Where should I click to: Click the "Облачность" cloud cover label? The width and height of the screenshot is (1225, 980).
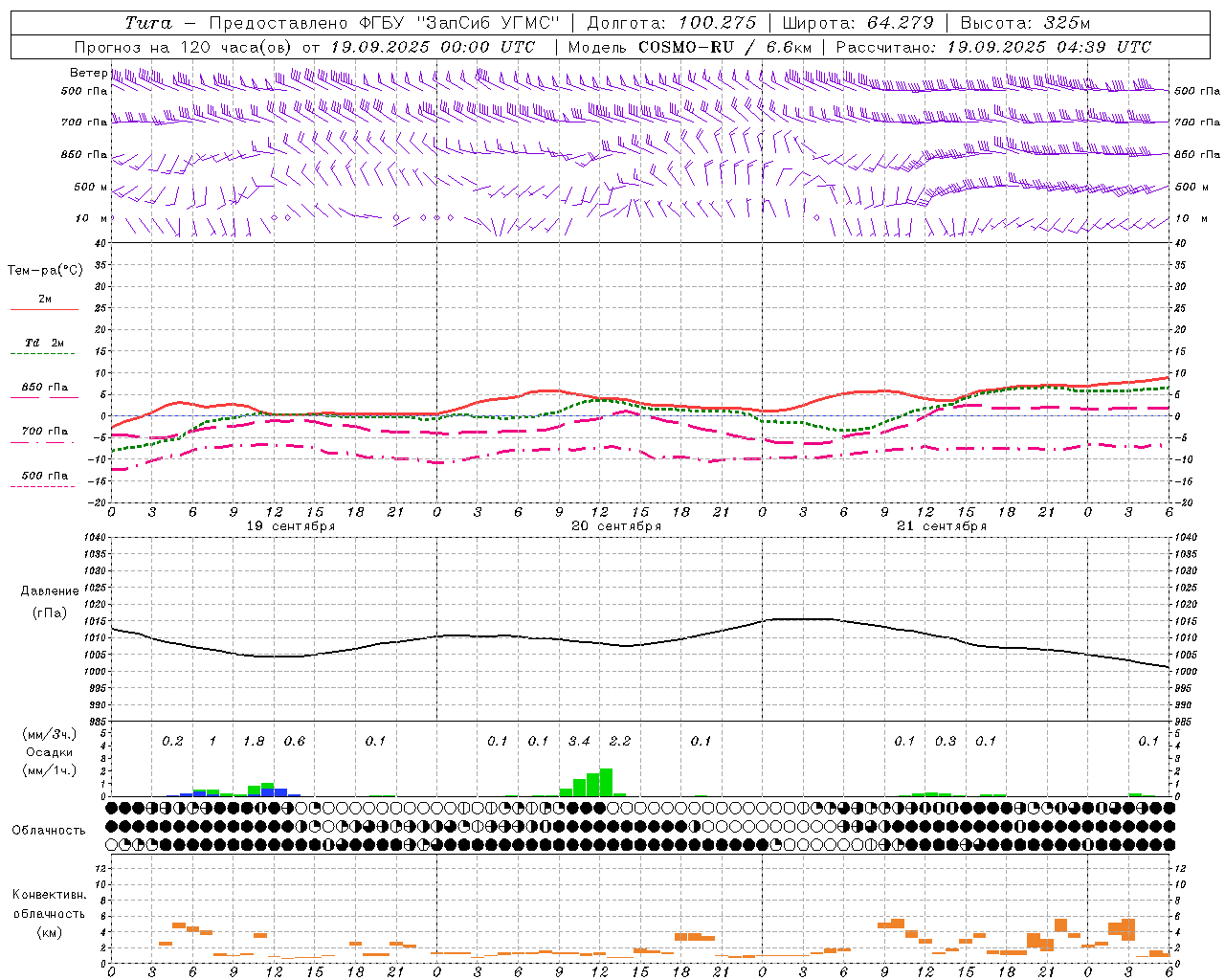49,830
